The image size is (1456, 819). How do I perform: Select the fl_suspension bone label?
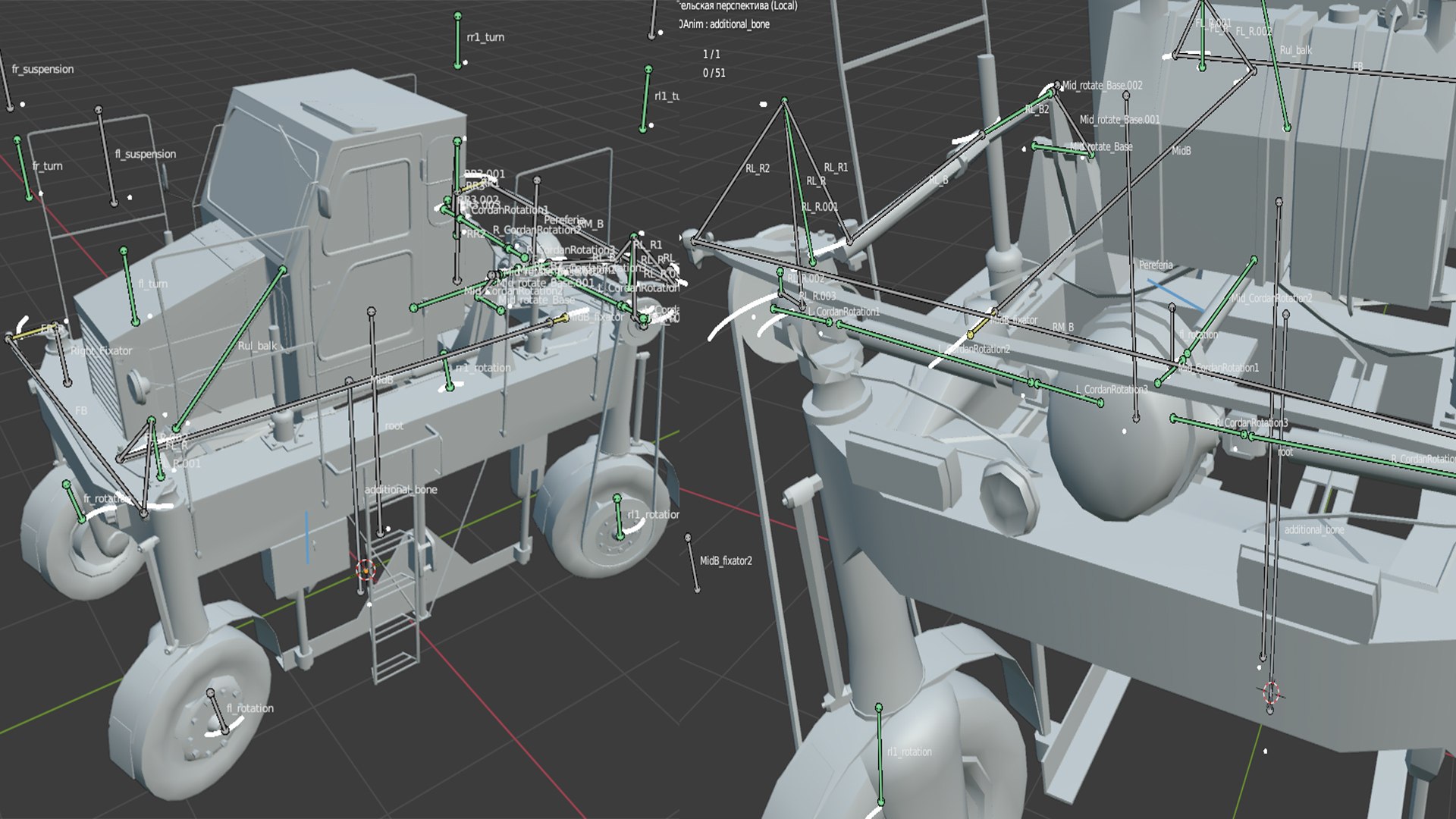[x=146, y=154]
